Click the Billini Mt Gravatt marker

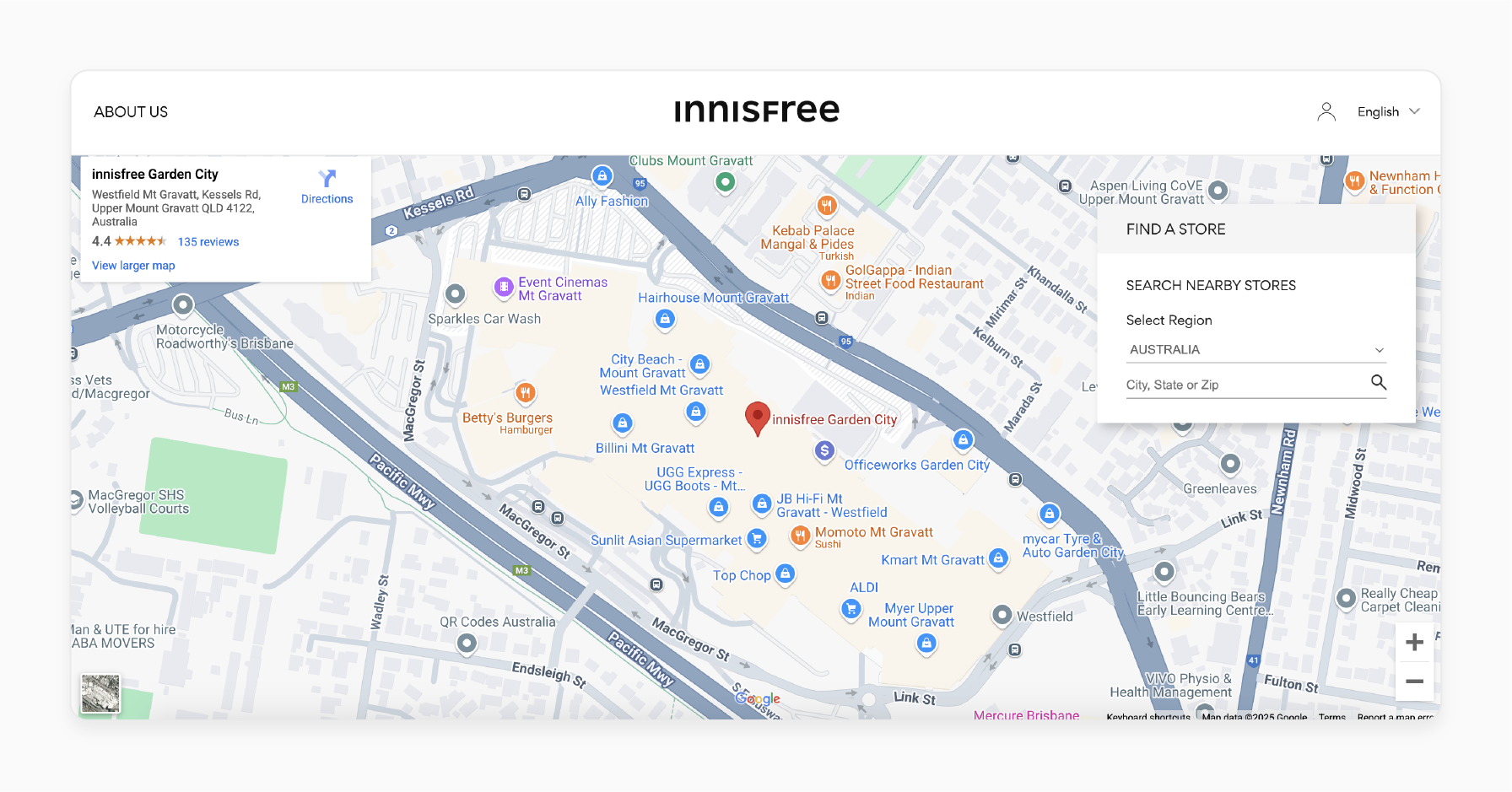pos(622,423)
